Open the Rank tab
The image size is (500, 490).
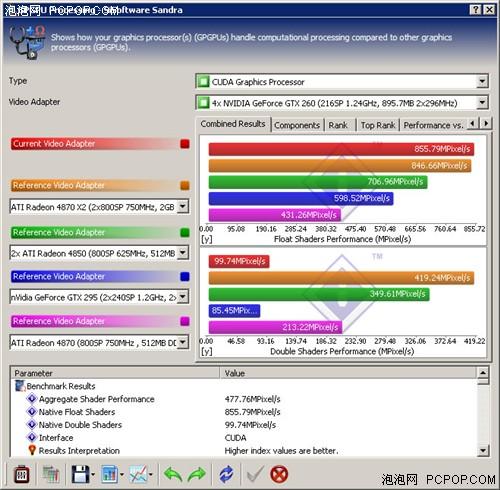(338, 125)
